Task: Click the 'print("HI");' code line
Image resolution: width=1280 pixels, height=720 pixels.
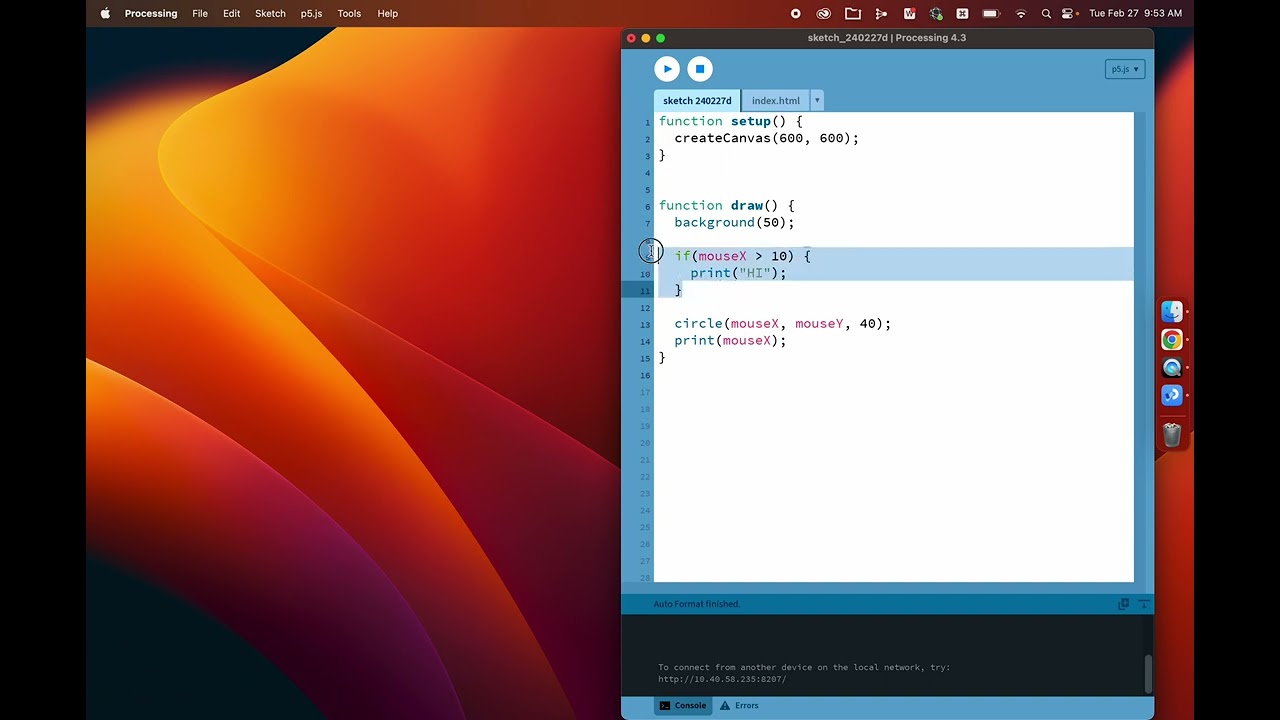Action: pos(738,273)
